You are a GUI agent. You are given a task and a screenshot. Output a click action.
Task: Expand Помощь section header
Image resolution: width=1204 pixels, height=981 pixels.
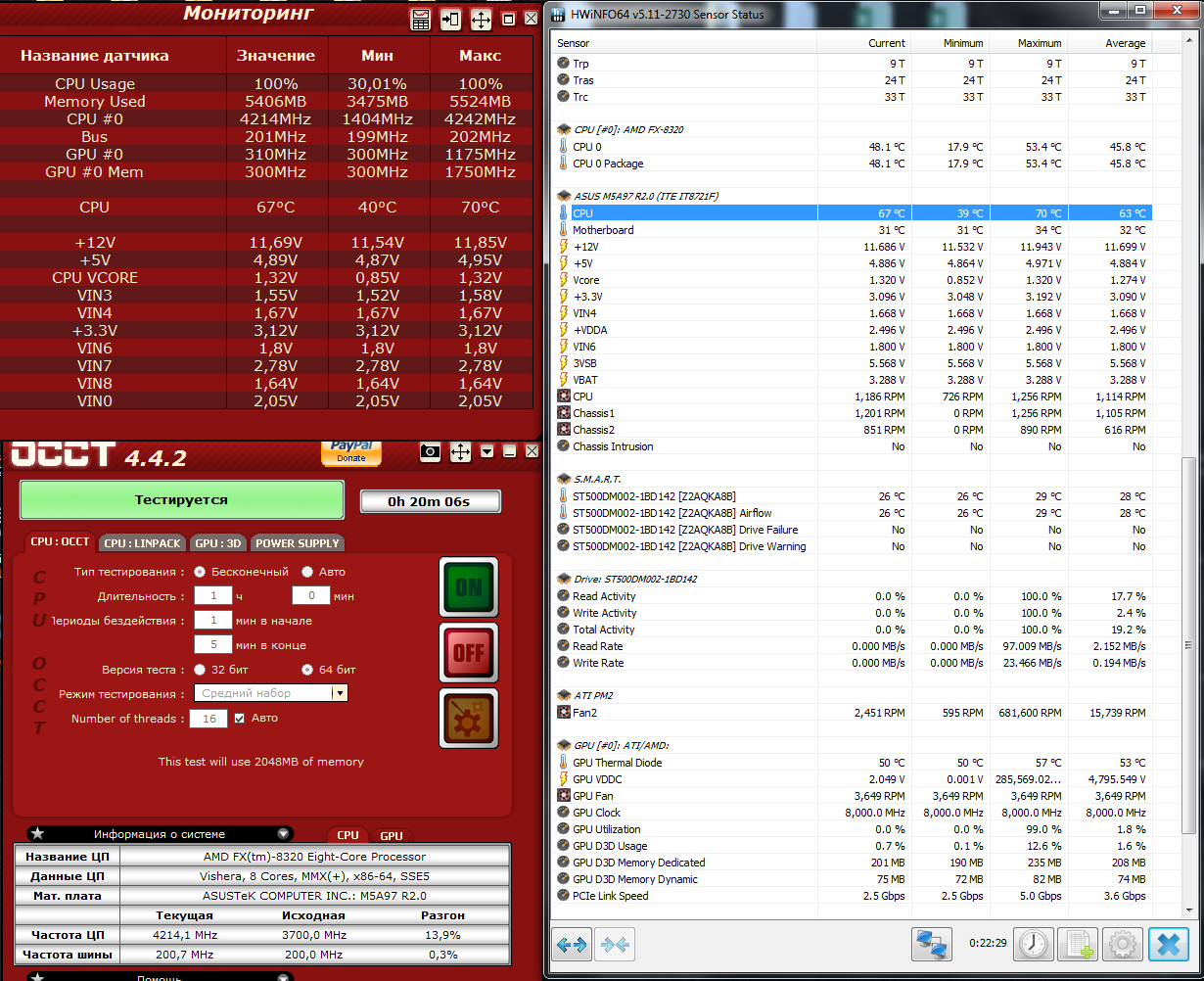pos(160,977)
